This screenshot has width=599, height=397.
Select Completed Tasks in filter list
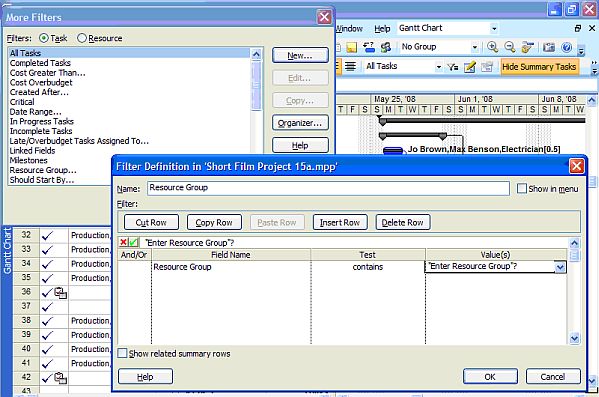tap(40, 63)
